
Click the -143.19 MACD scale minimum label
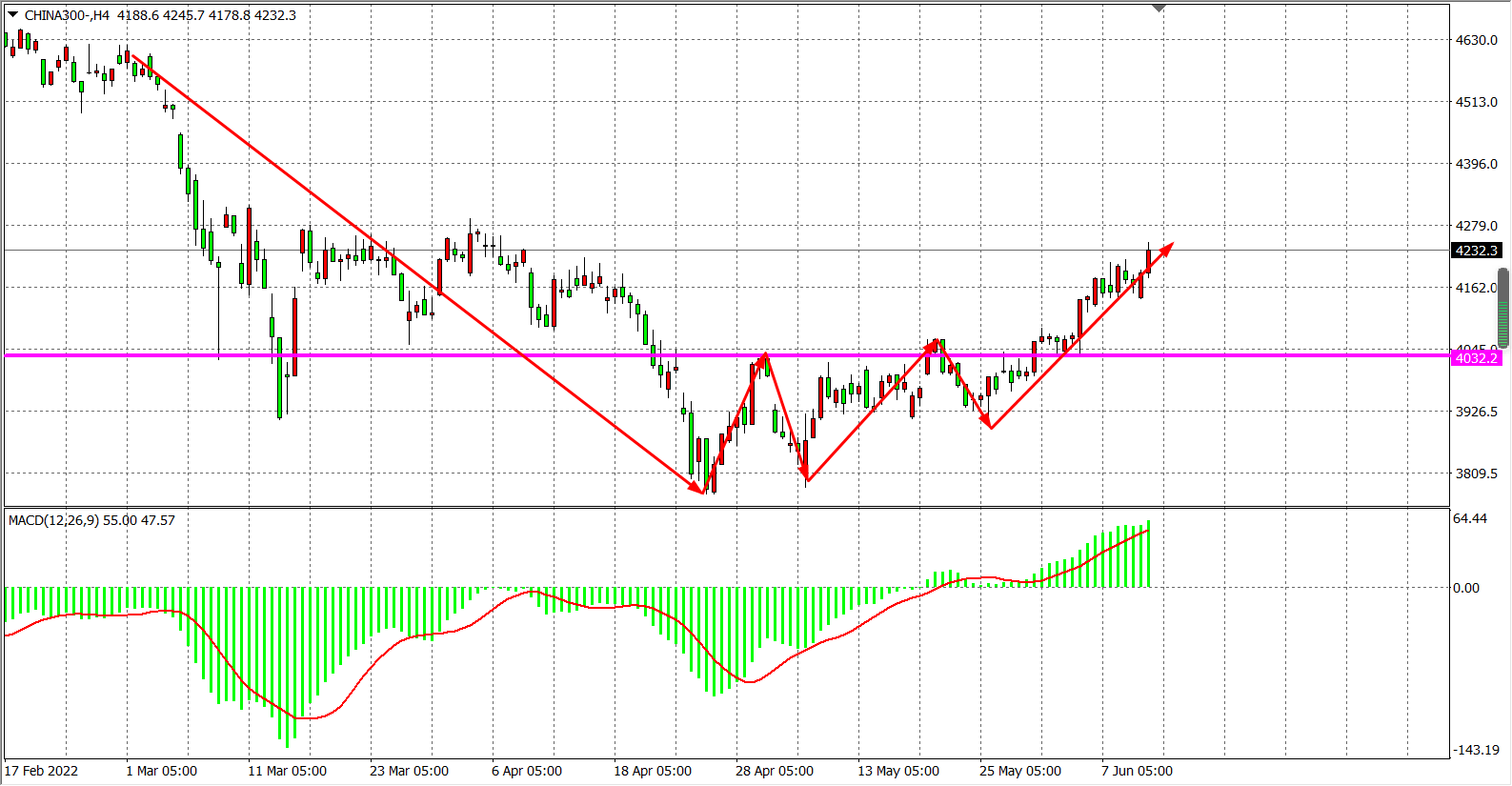click(1475, 750)
